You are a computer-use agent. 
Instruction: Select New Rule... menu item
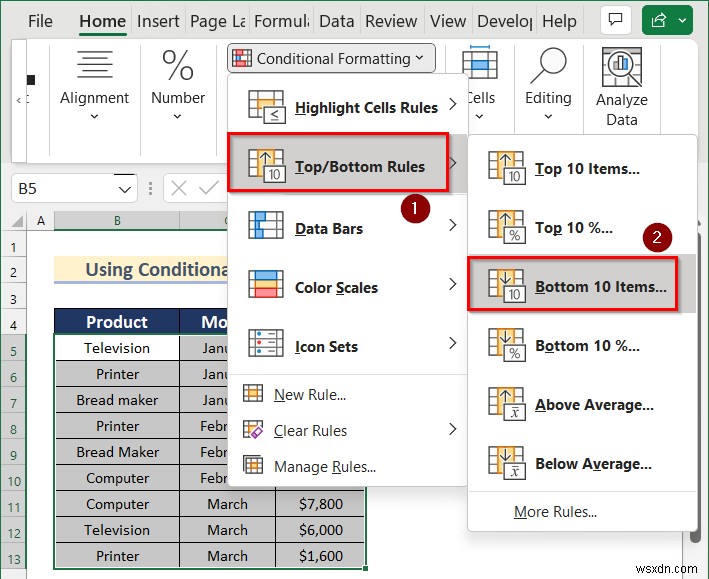[x=347, y=394]
